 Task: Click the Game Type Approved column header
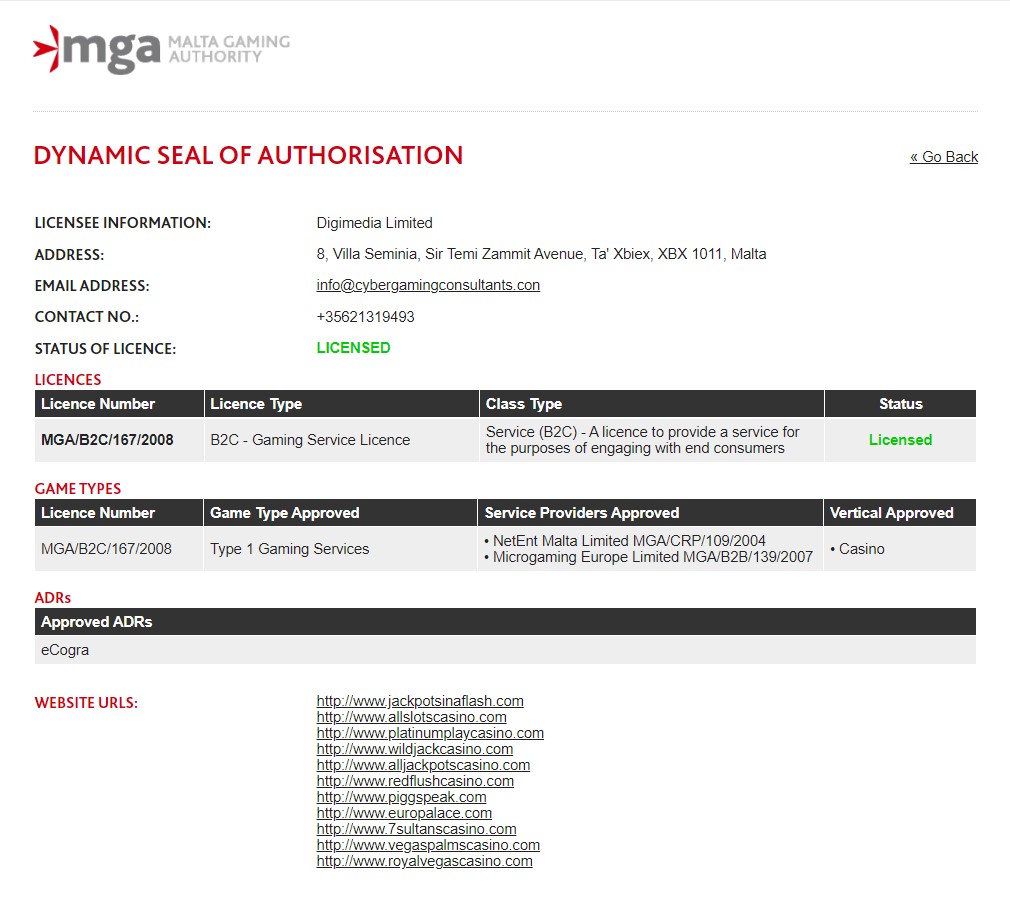340,513
